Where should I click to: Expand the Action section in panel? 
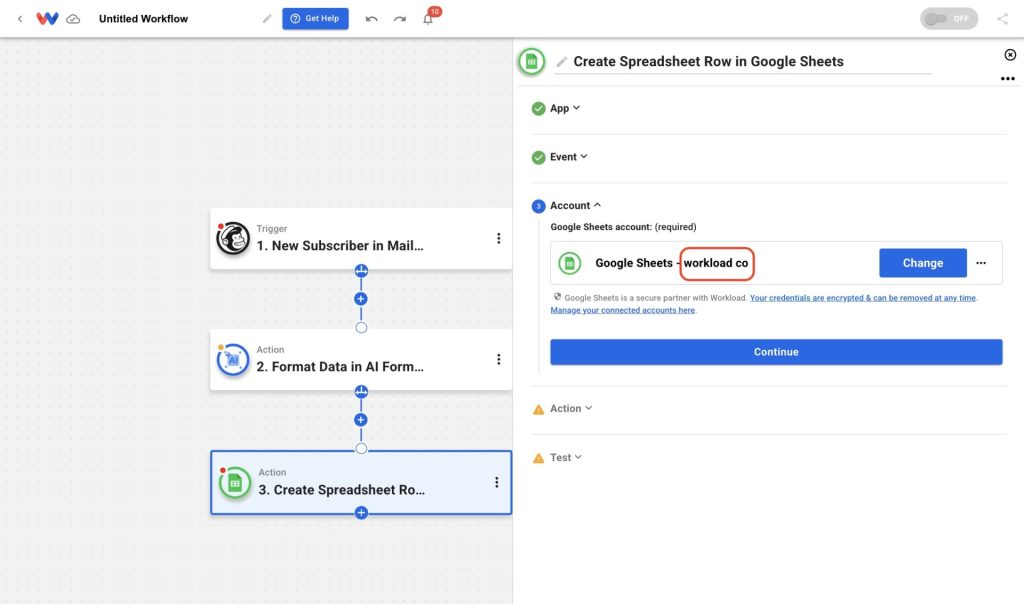point(571,408)
